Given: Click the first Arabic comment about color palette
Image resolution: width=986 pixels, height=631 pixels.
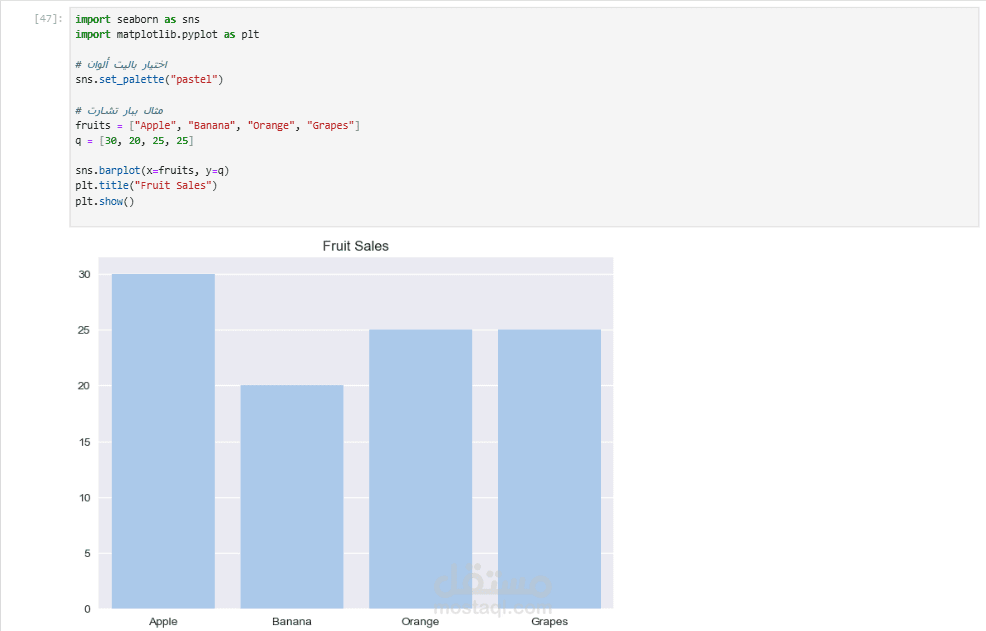Looking at the screenshot, I should [121, 64].
